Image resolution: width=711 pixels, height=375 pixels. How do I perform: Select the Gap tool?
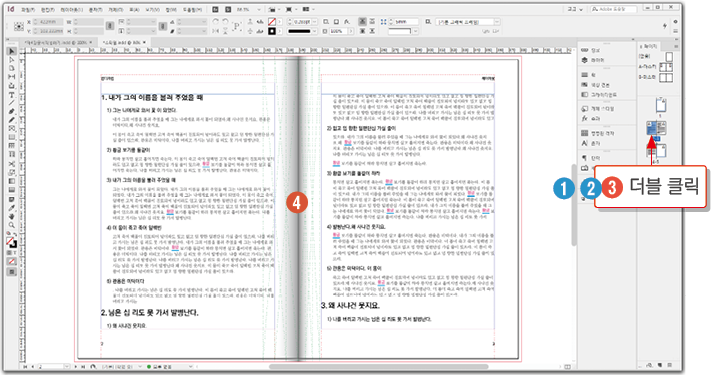tap(12, 77)
